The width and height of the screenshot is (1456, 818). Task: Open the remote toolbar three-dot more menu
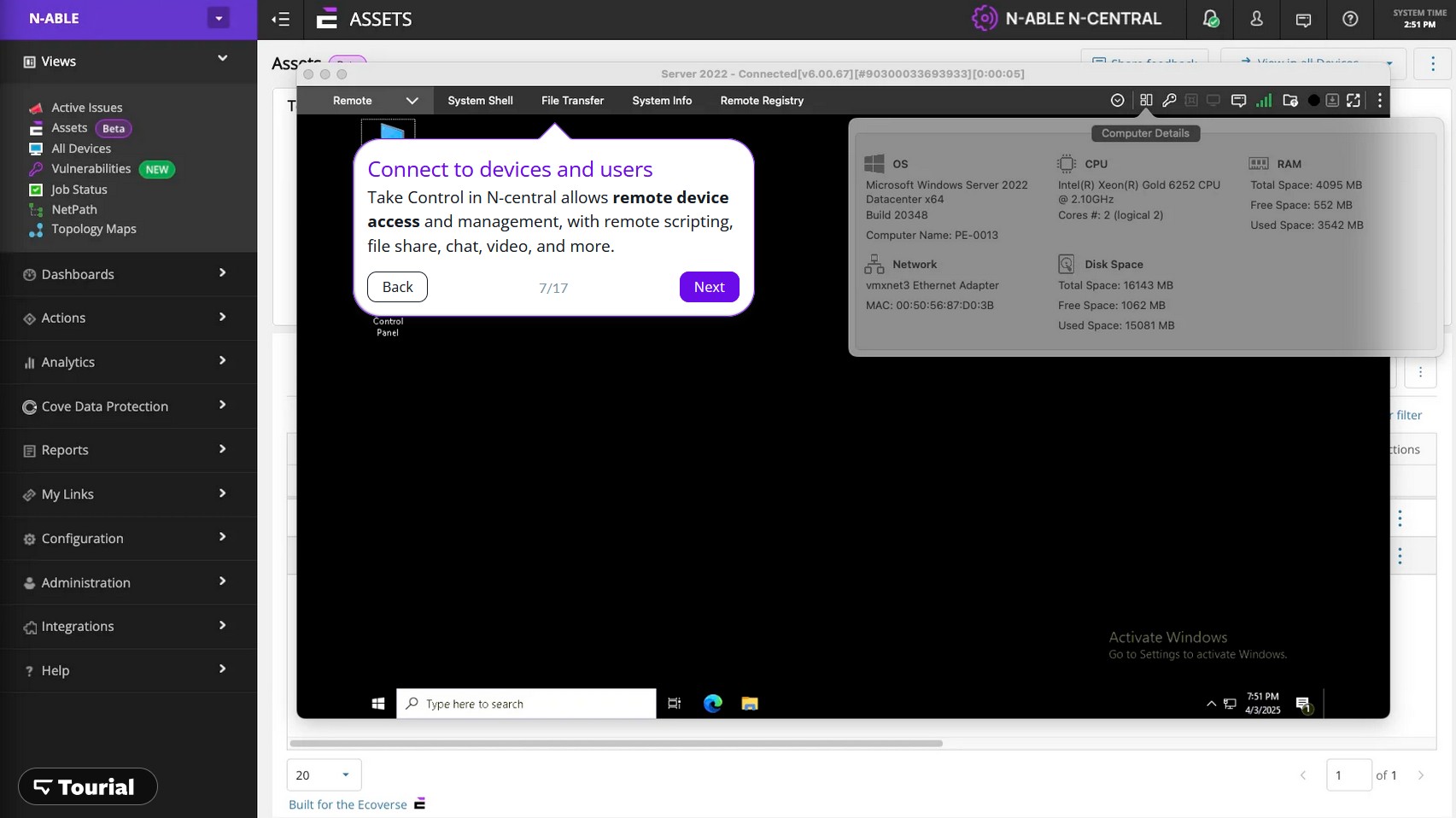click(1380, 101)
